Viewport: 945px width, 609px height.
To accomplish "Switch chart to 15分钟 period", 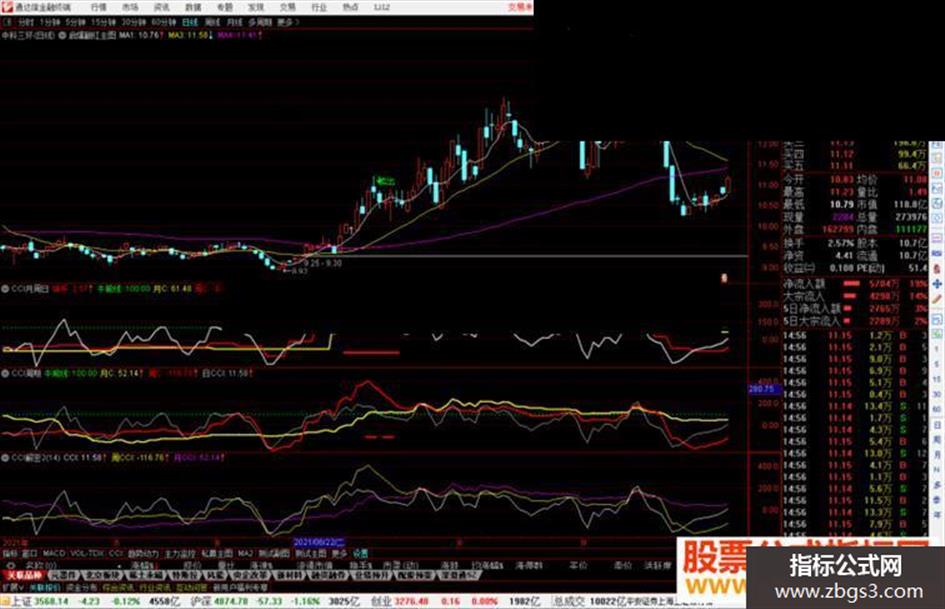I will 103,22.
